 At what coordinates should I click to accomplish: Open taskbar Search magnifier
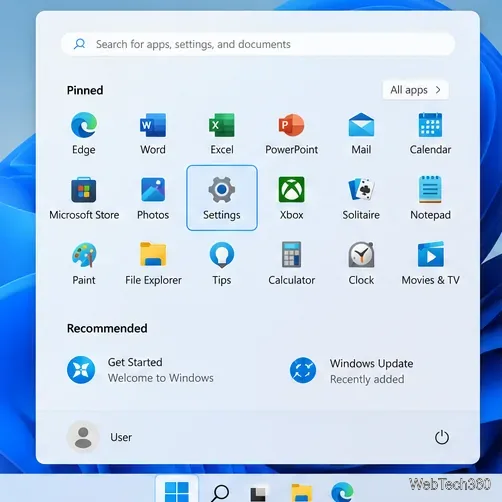click(x=220, y=492)
